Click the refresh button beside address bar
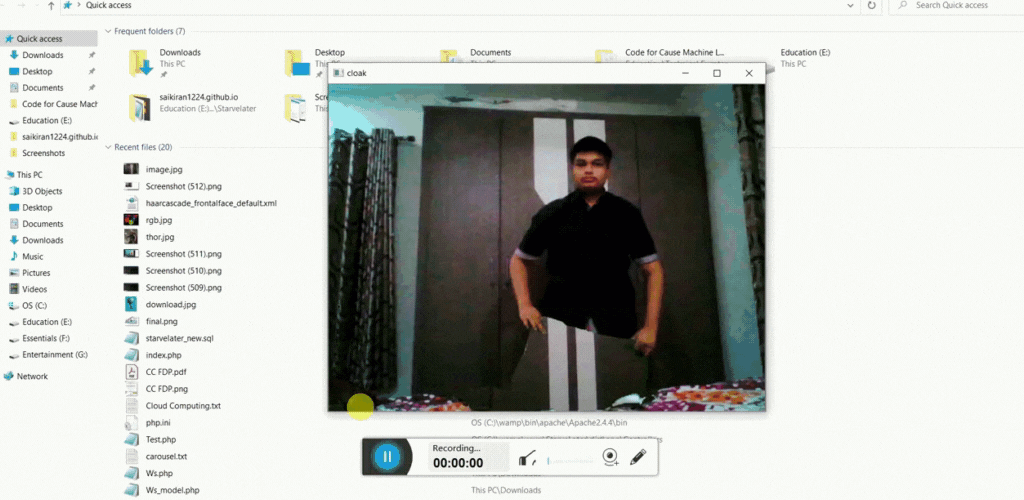The width and height of the screenshot is (1024, 500). 872,5
